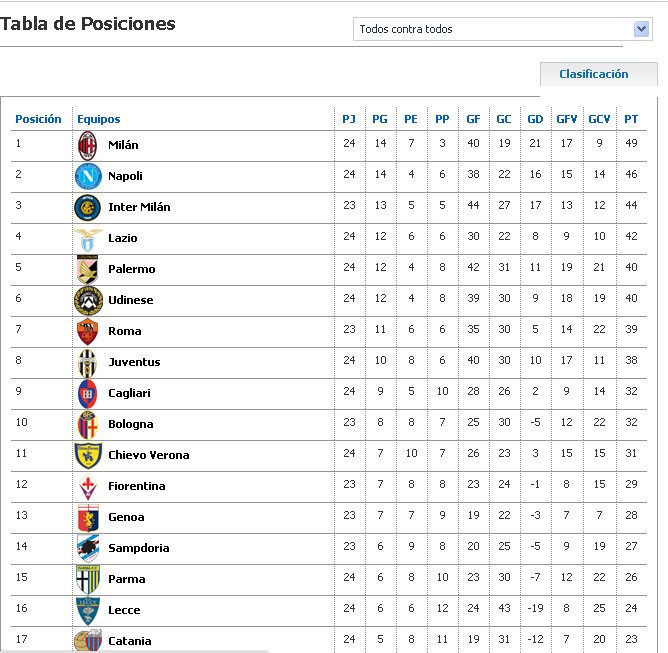Click the Napoli team logo

pos(88,176)
